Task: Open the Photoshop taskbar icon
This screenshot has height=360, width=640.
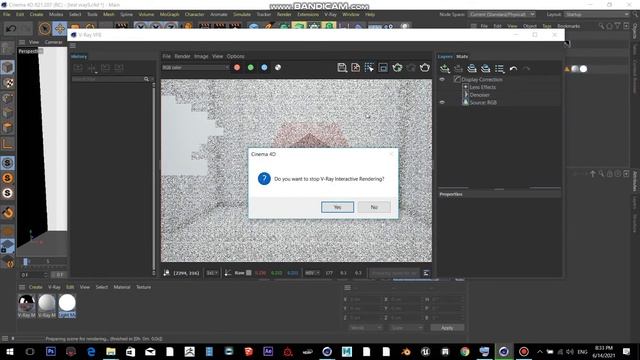Action: (51, 351)
